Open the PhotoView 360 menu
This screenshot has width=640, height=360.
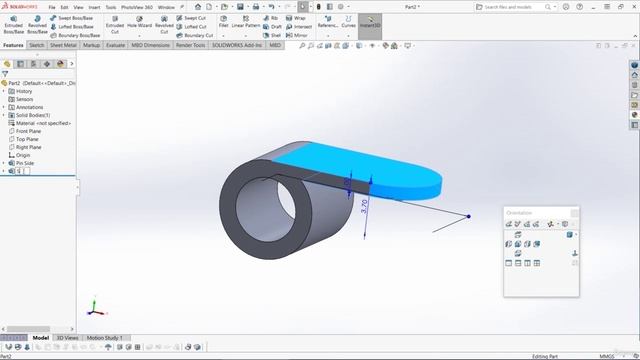pyautogui.click(x=137, y=7)
